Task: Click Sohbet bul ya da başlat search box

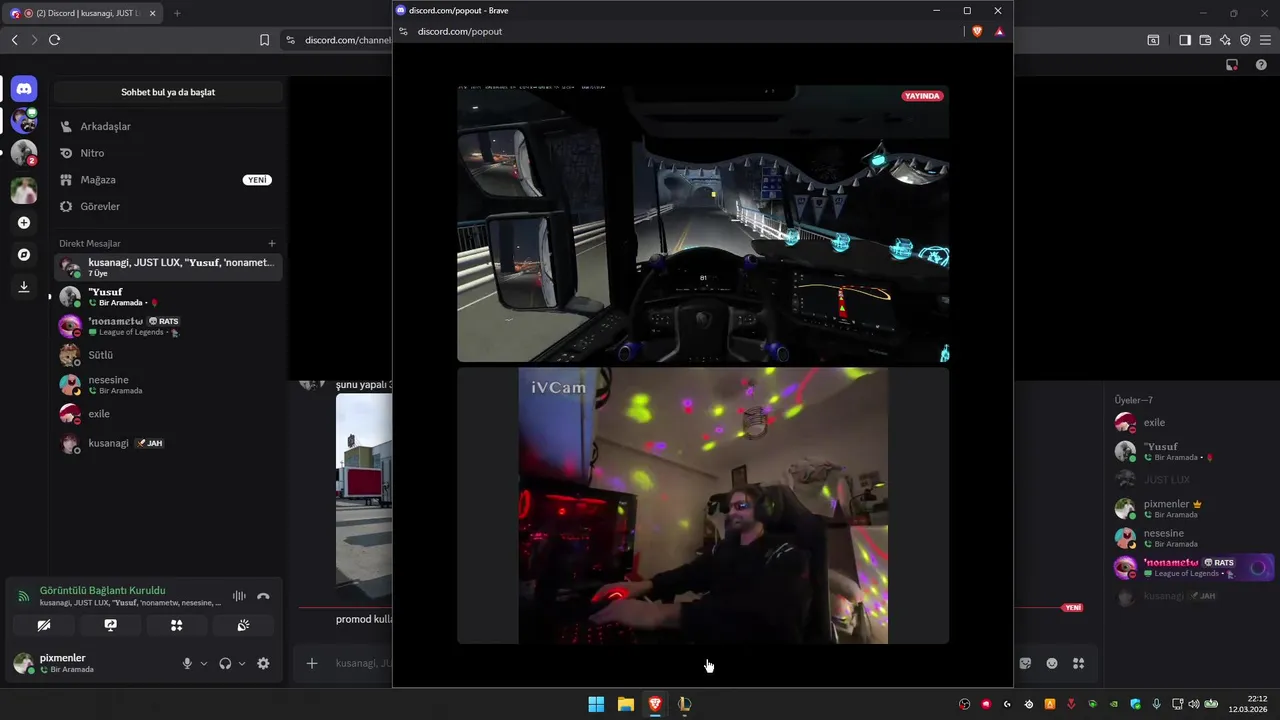Action: point(168,92)
